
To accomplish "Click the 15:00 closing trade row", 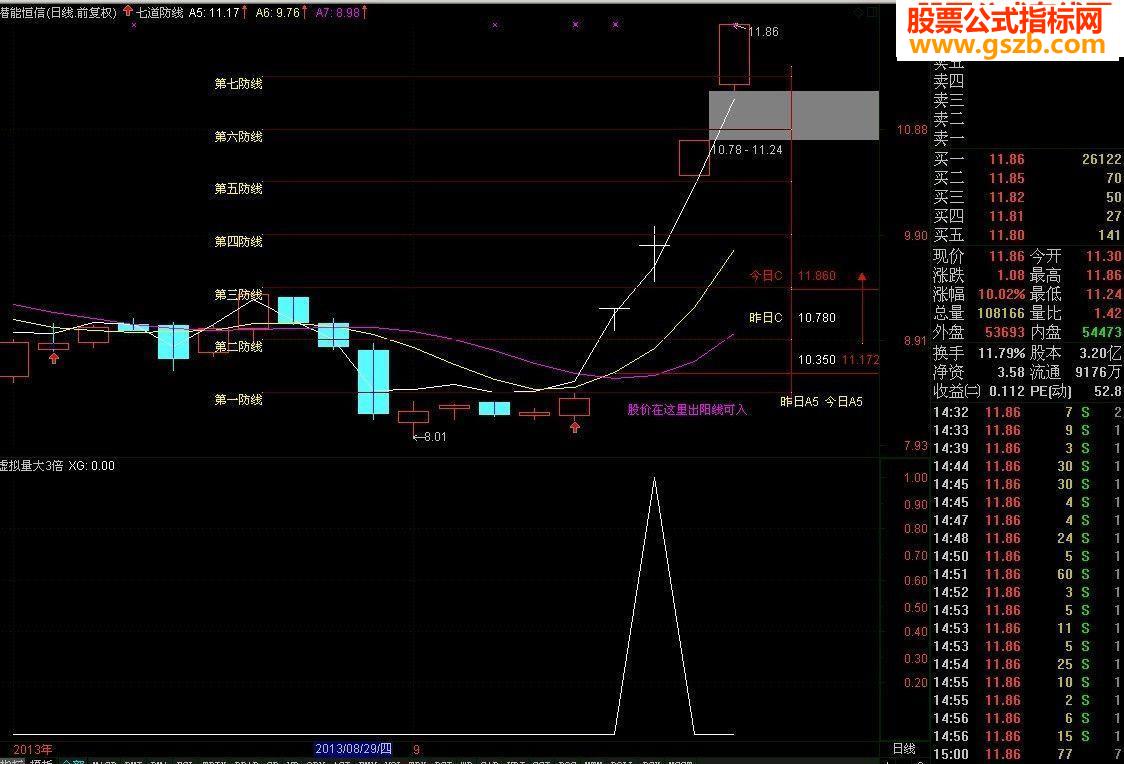I will tap(1027, 754).
